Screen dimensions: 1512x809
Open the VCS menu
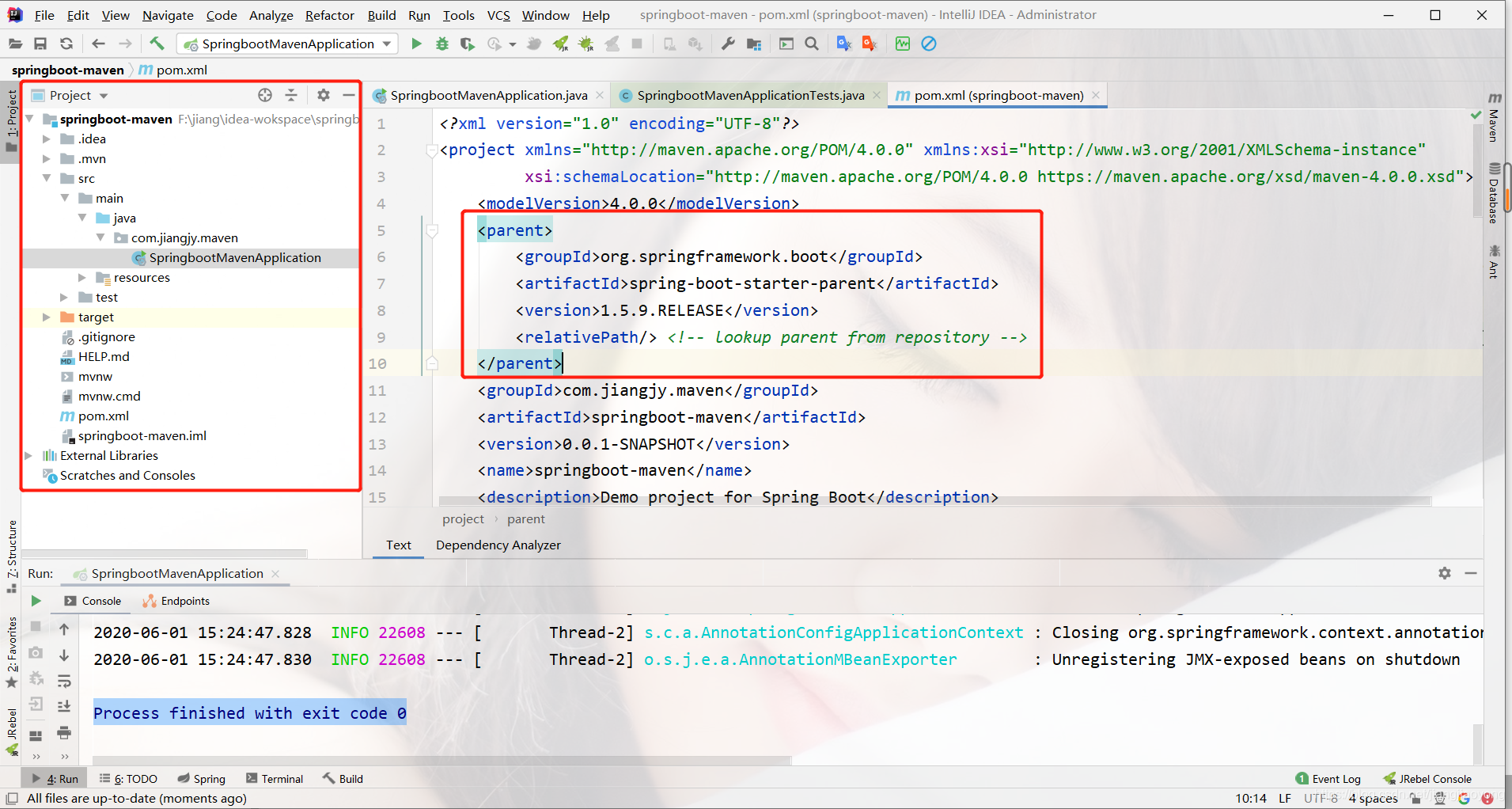pyautogui.click(x=498, y=15)
